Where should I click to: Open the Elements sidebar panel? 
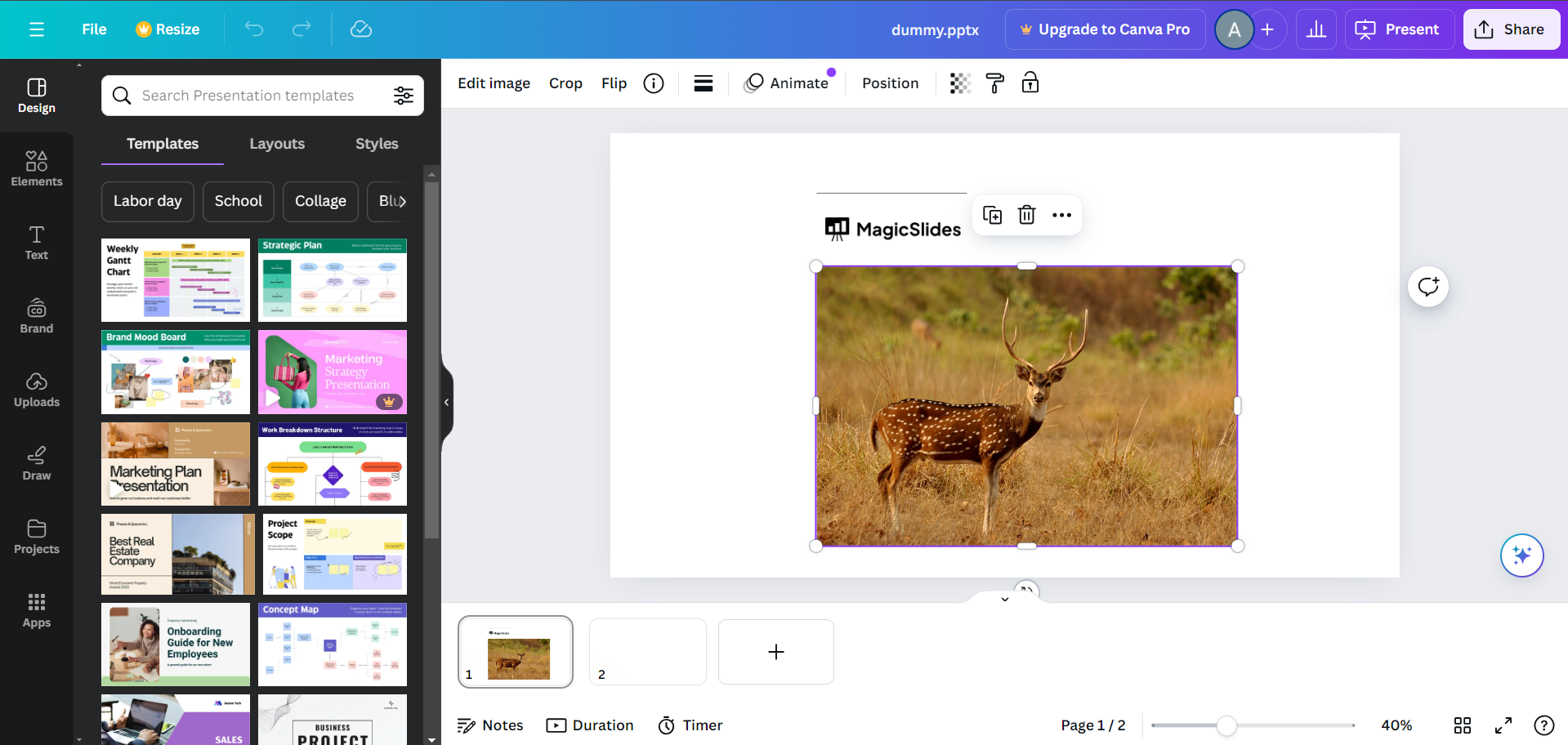click(x=37, y=169)
